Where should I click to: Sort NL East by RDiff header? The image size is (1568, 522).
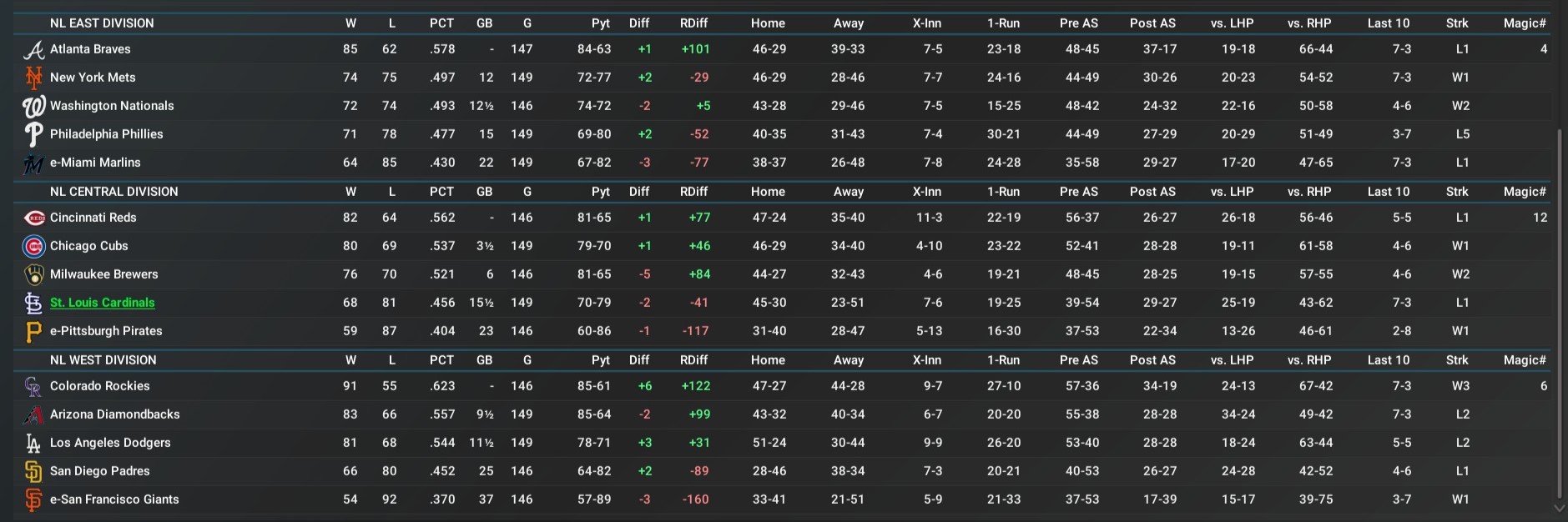click(693, 23)
